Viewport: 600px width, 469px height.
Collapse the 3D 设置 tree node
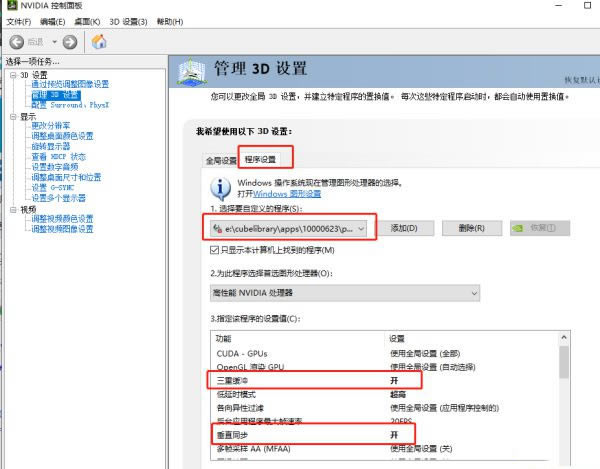(13, 75)
